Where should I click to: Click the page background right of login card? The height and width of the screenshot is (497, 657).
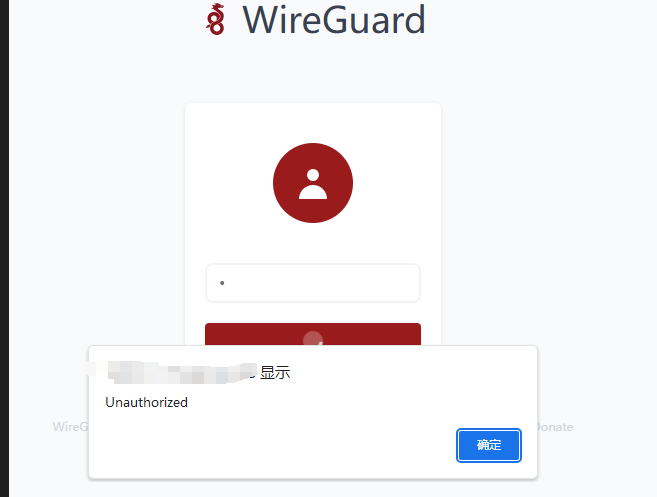[545, 210]
